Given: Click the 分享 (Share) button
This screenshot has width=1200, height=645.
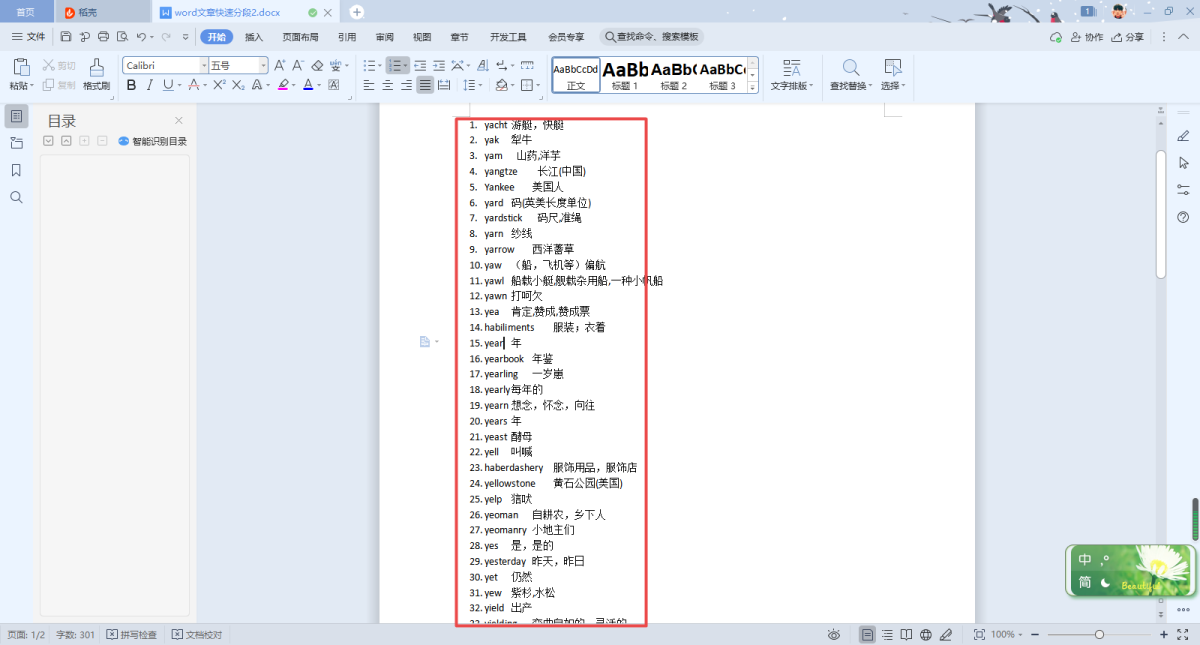Looking at the screenshot, I should (x=1127, y=37).
